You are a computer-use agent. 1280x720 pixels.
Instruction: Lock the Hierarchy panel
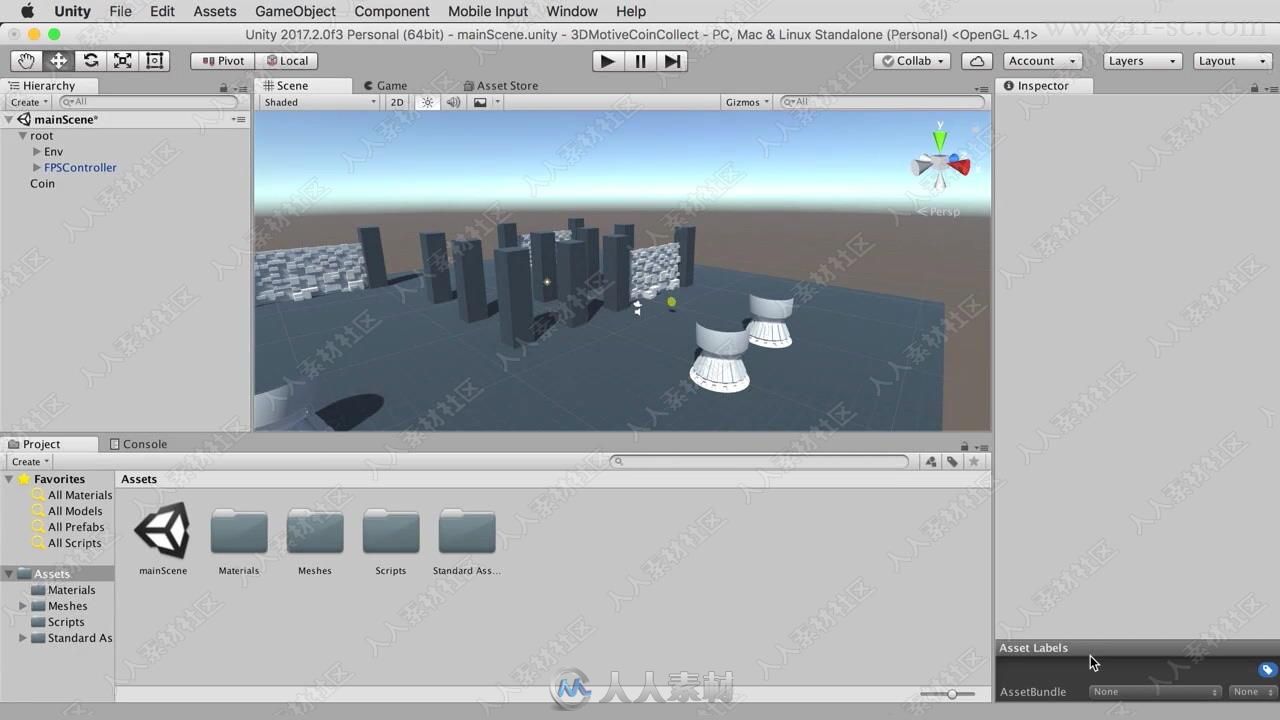[x=223, y=88]
